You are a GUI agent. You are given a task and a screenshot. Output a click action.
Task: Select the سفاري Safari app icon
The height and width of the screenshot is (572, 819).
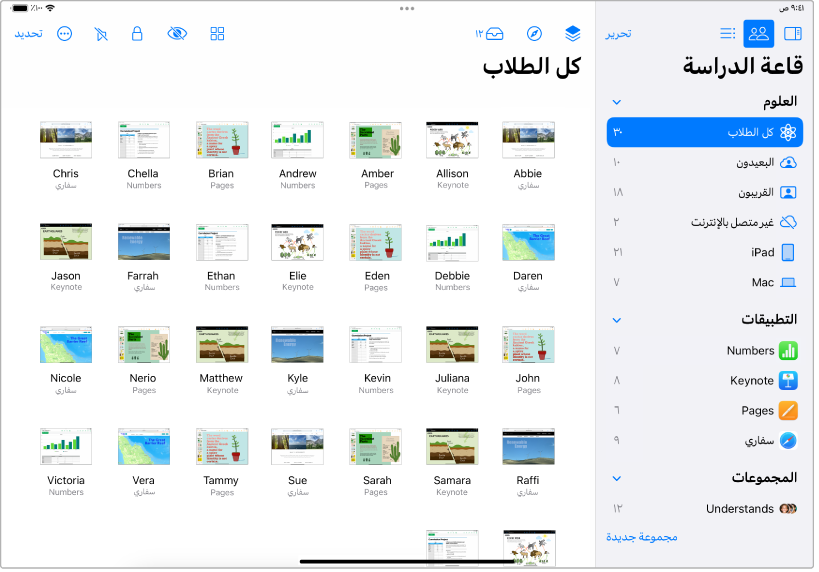tap(788, 440)
